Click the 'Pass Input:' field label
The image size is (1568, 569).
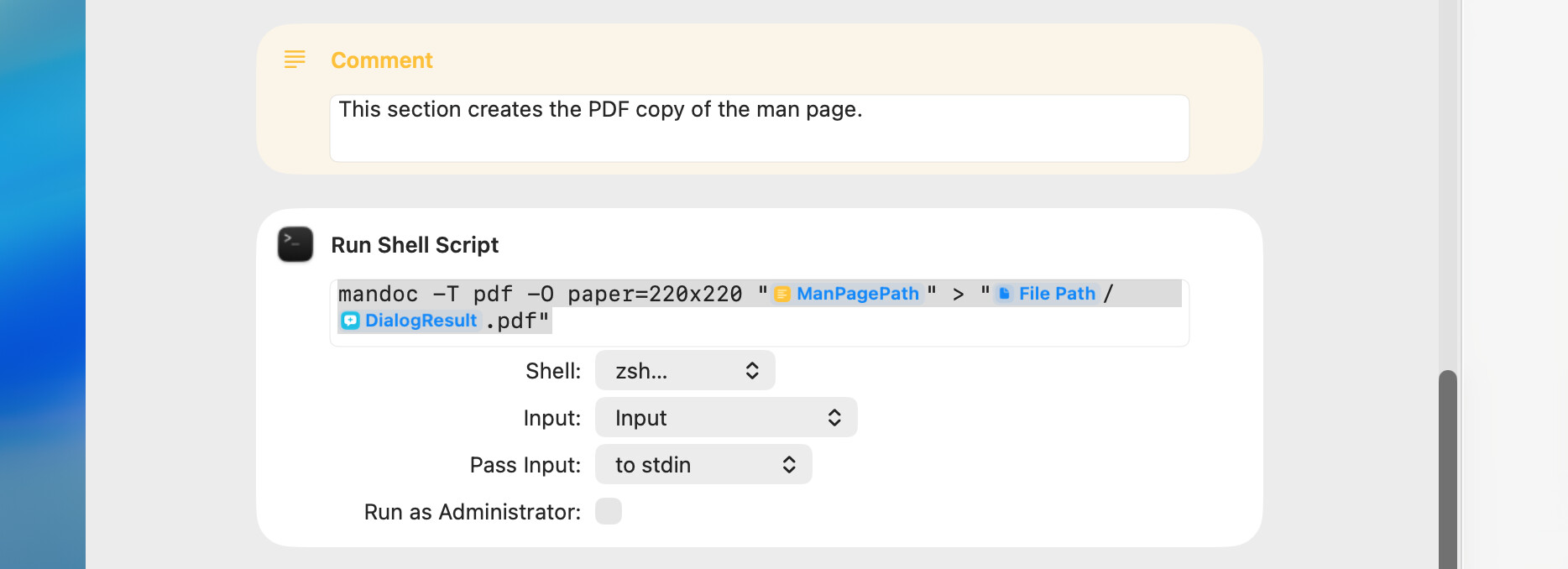[525, 465]
